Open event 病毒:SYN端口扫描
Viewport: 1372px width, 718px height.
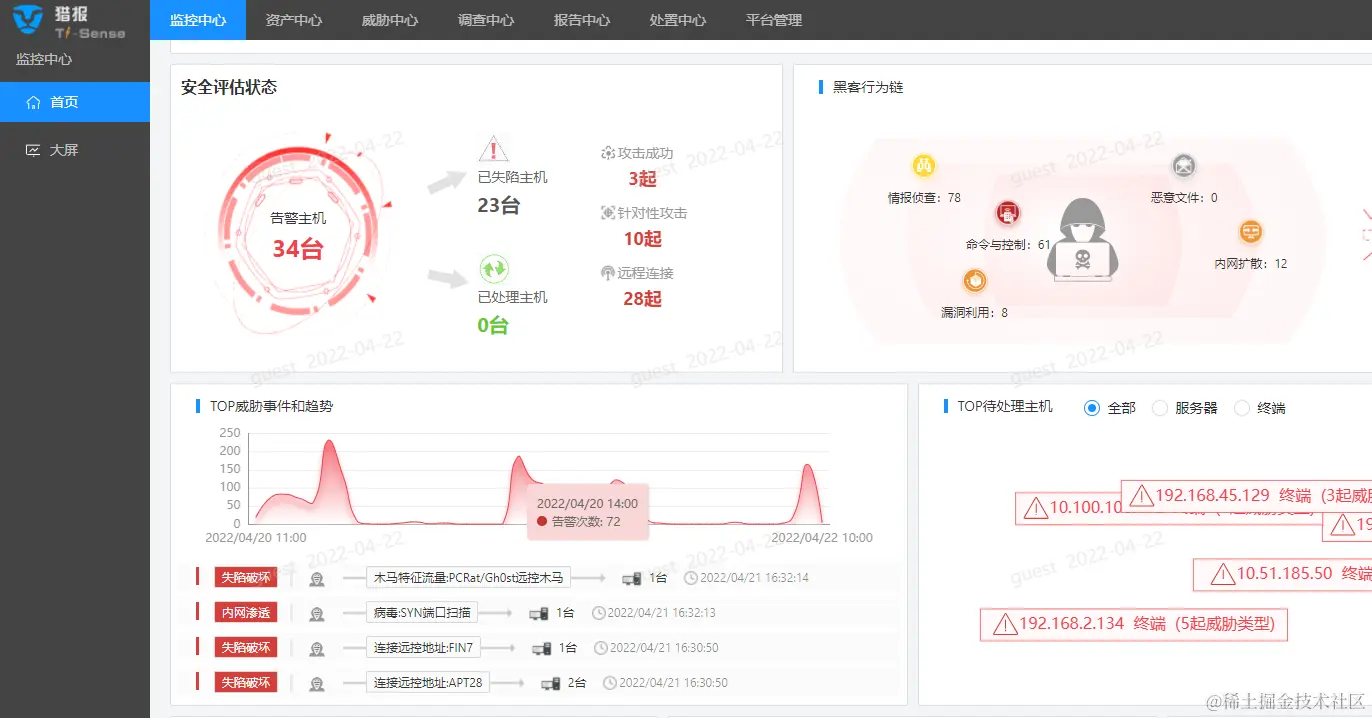tap(422, 612)
